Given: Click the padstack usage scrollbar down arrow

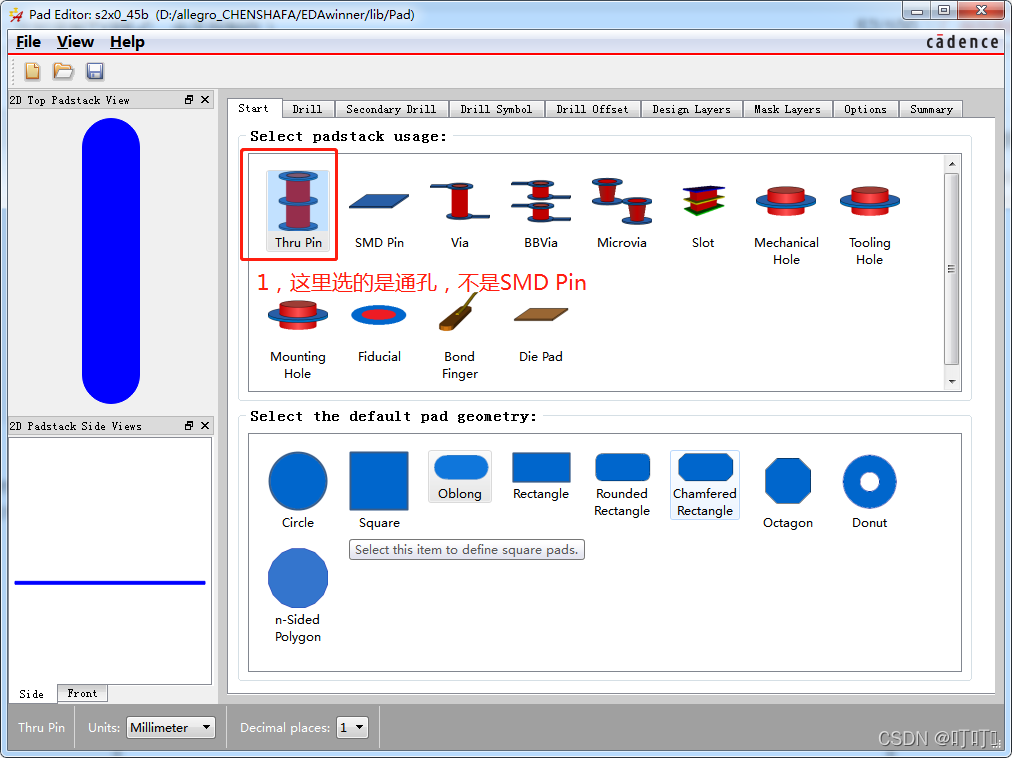Looking at the screenshot, I should click(x=952, y=382).
